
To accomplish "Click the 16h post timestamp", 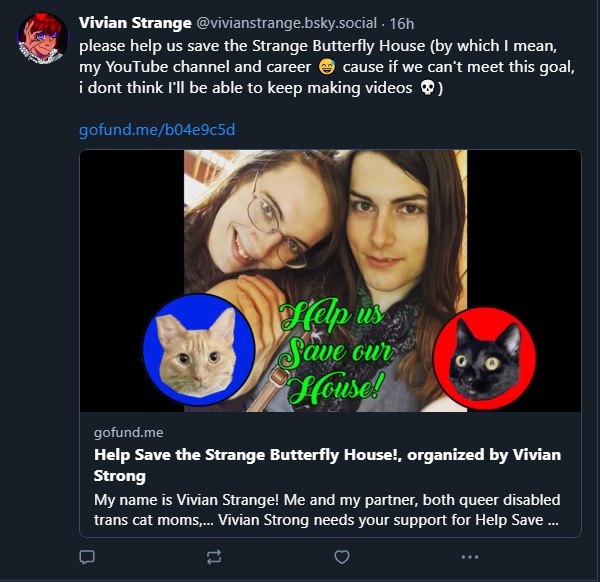I will [x=401, y=23].
